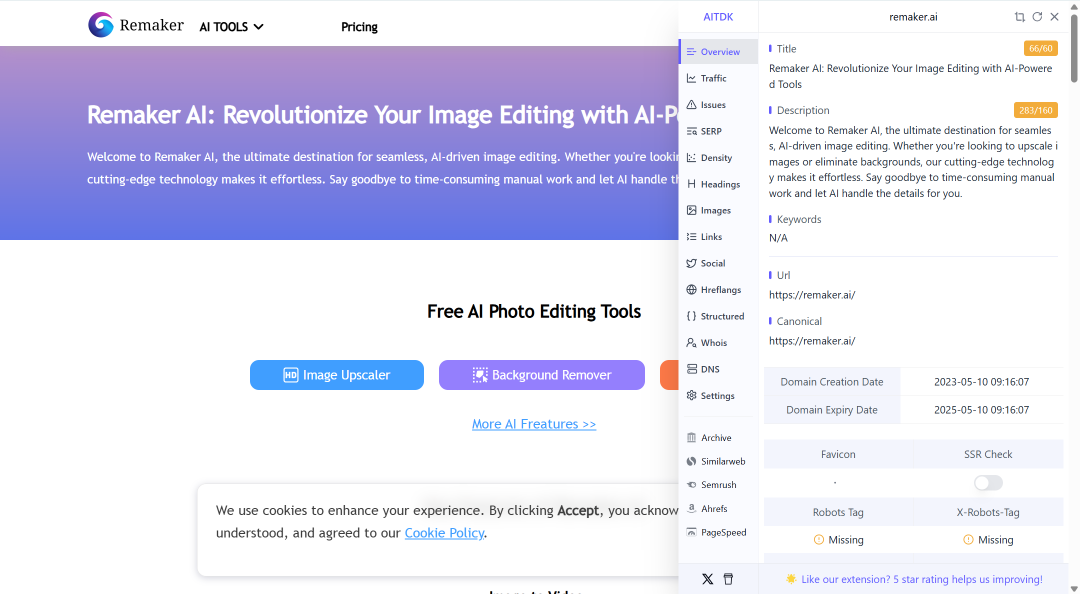1080x594 pixels.
Task: Click the remaker.ai panel header text
Action: [x=913, y=17]
